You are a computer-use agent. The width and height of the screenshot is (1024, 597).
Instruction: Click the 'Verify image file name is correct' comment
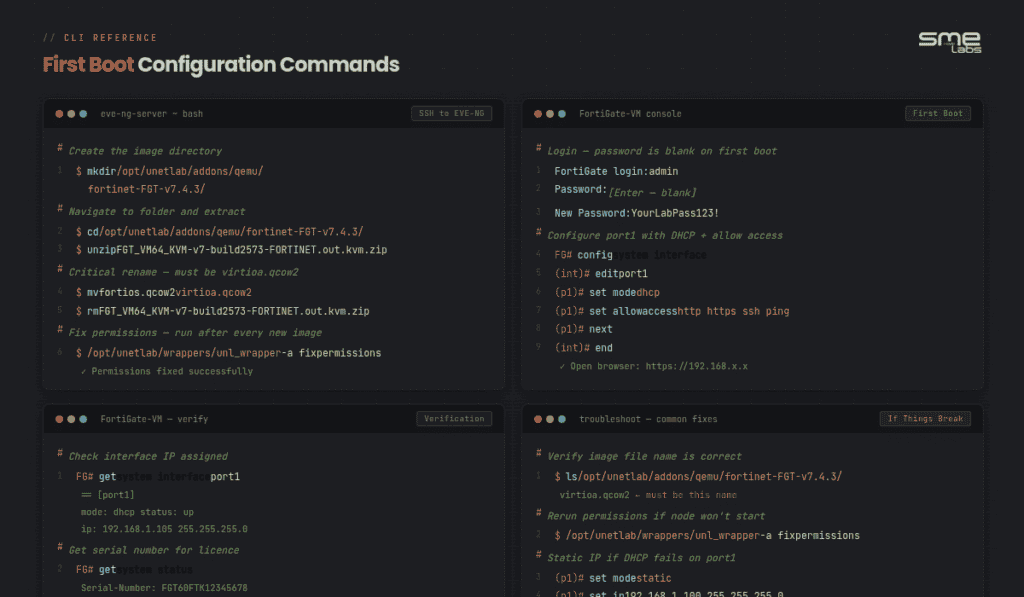(x=644, y=457)
